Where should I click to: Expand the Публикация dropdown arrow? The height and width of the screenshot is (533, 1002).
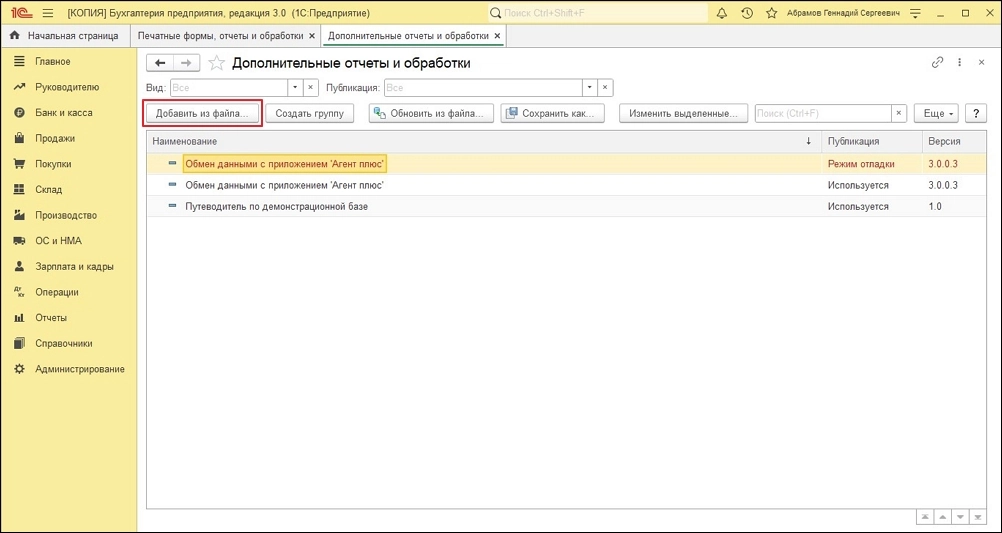(x=589, y=88)
